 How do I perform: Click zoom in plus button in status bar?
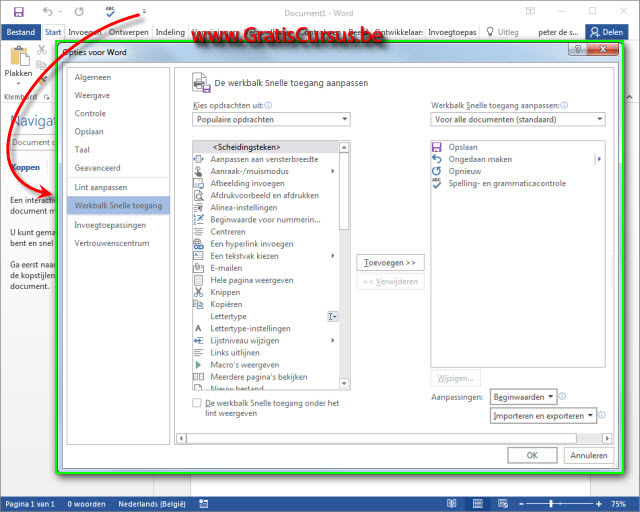click(x=598, y=504)
